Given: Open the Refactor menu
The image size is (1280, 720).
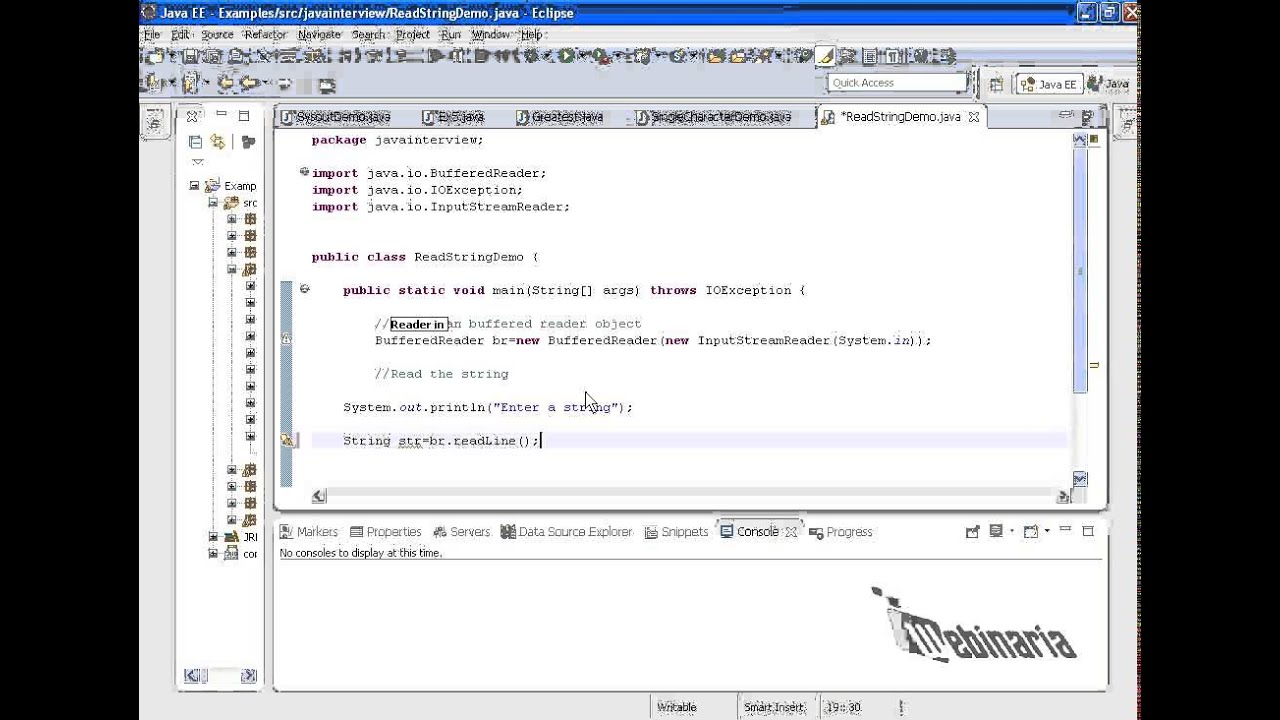Looking at the screenshot, I should (265, 34).
